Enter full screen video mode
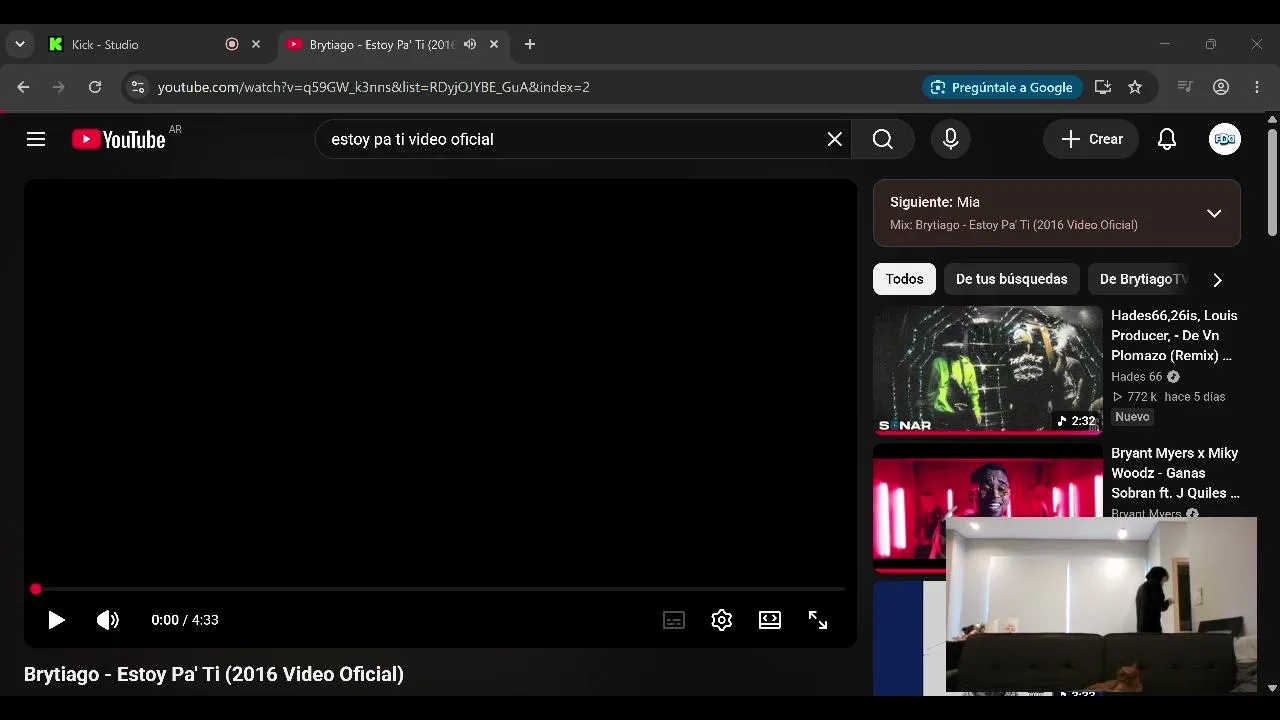This screenshot has width=1280, height=720. tap(818, 620)
